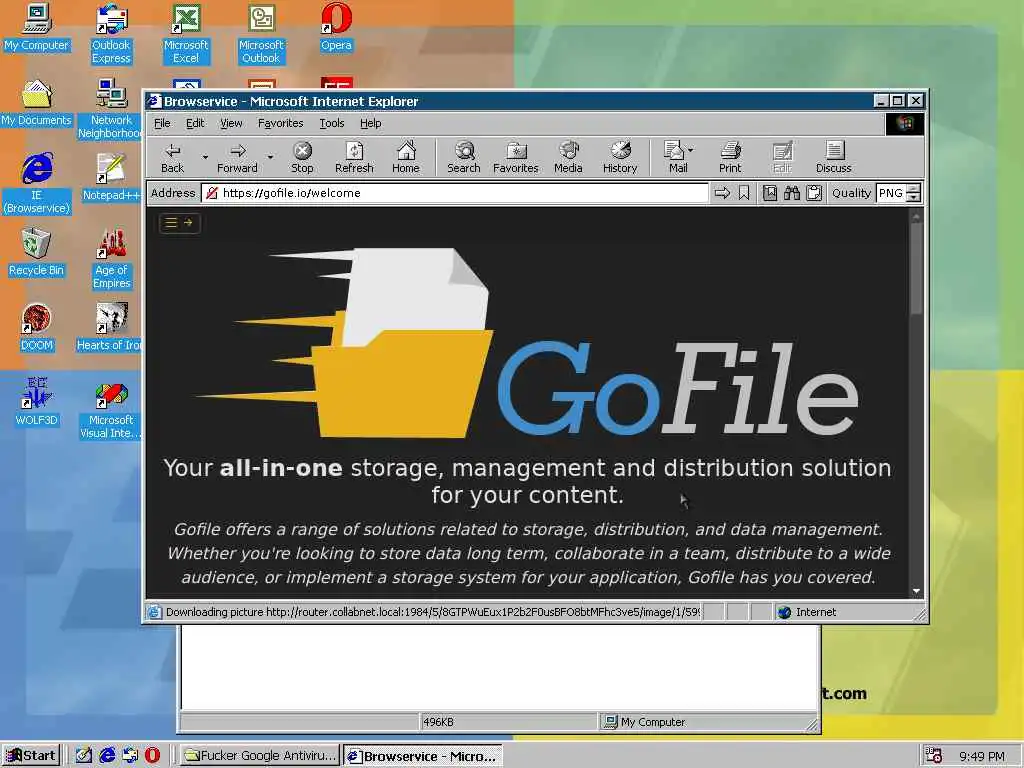Click the Internet zone status bar indicator
The height and width of the screenshot is (768, 1024).
(807, 612)
